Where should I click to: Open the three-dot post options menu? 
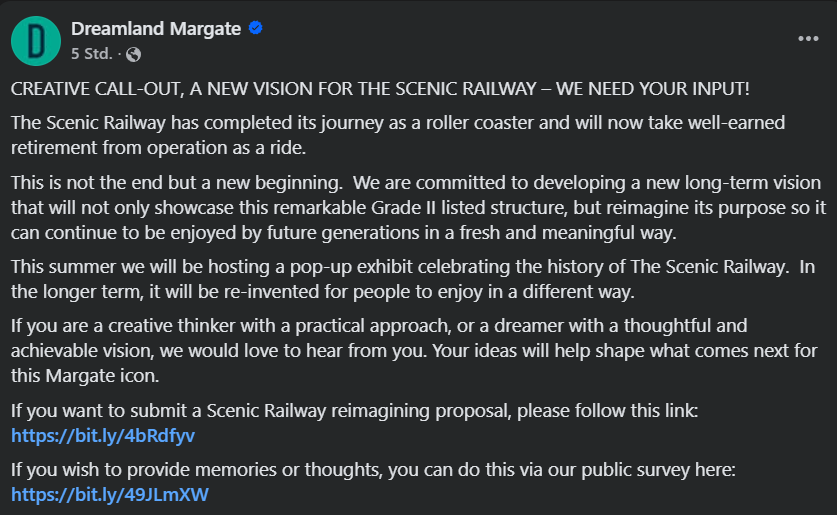(807, 39)
